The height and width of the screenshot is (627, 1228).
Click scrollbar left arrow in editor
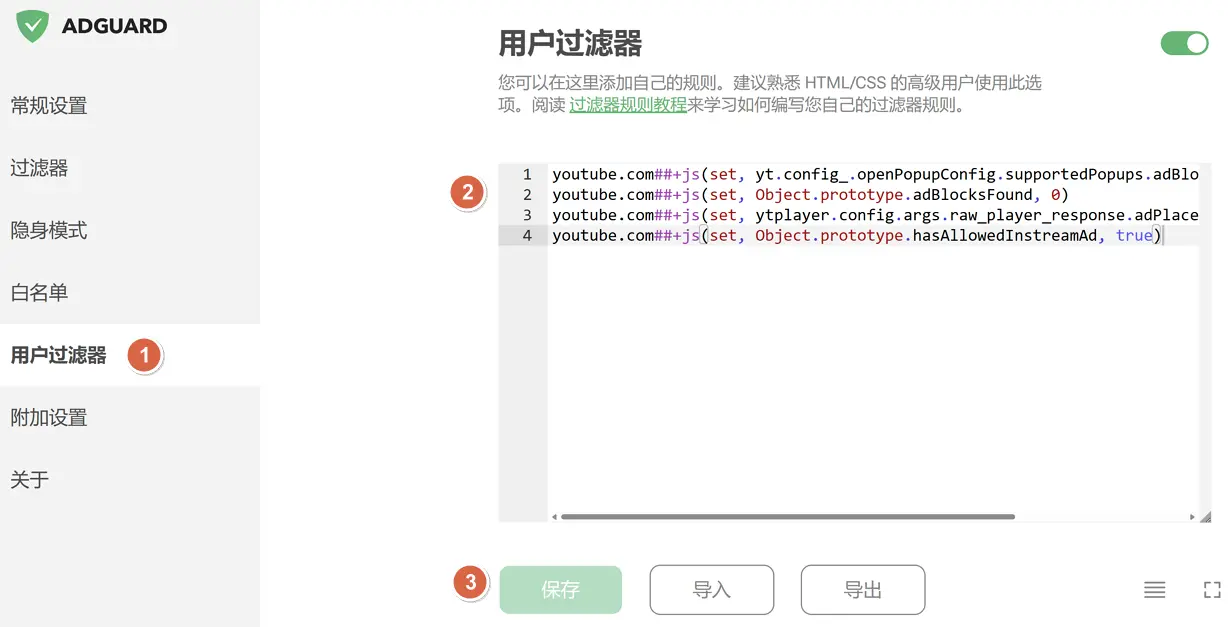[554, 517]
